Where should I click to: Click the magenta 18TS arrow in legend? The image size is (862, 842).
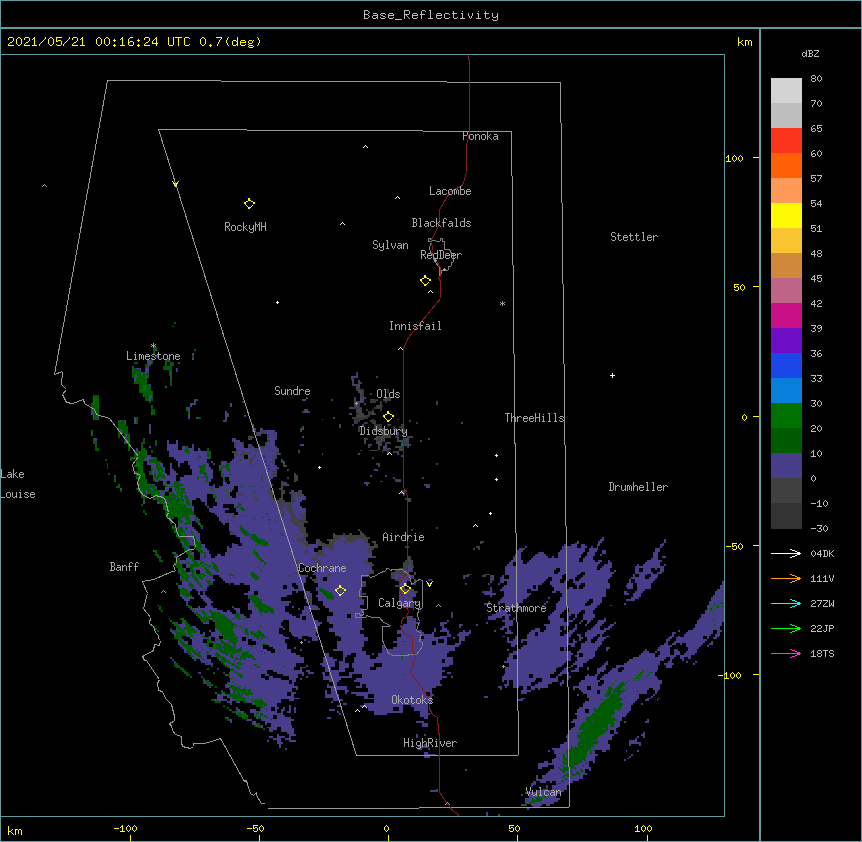click(x=786, y=653)
